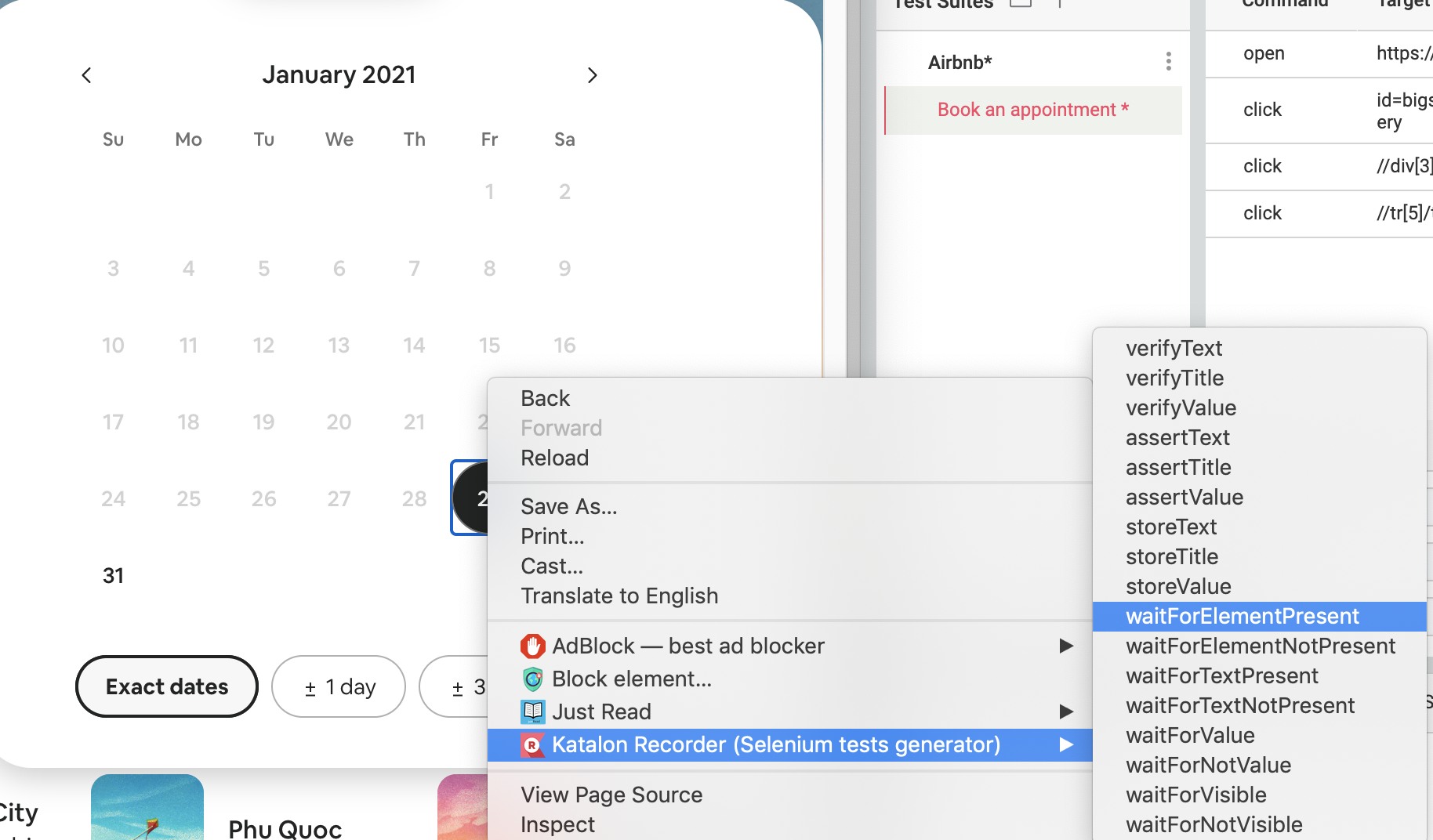Image resolution: width=1433 pixels, height=840 pixels.
Task: Choose Cast... from context menu
Action: click(789, 566)
